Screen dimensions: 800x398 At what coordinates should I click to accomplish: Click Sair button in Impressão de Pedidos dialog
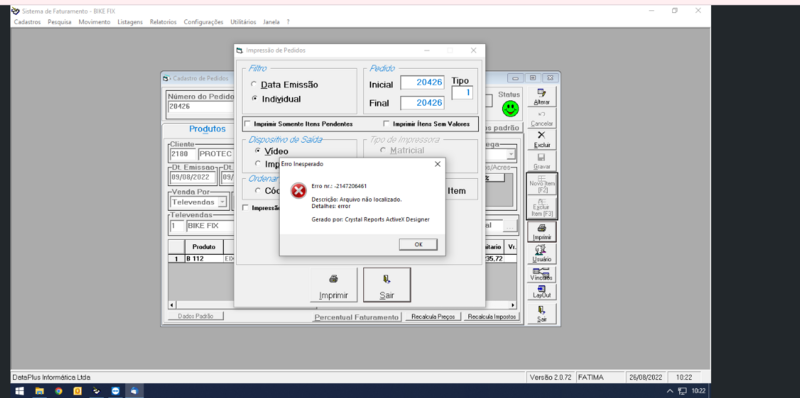(387, 285)
